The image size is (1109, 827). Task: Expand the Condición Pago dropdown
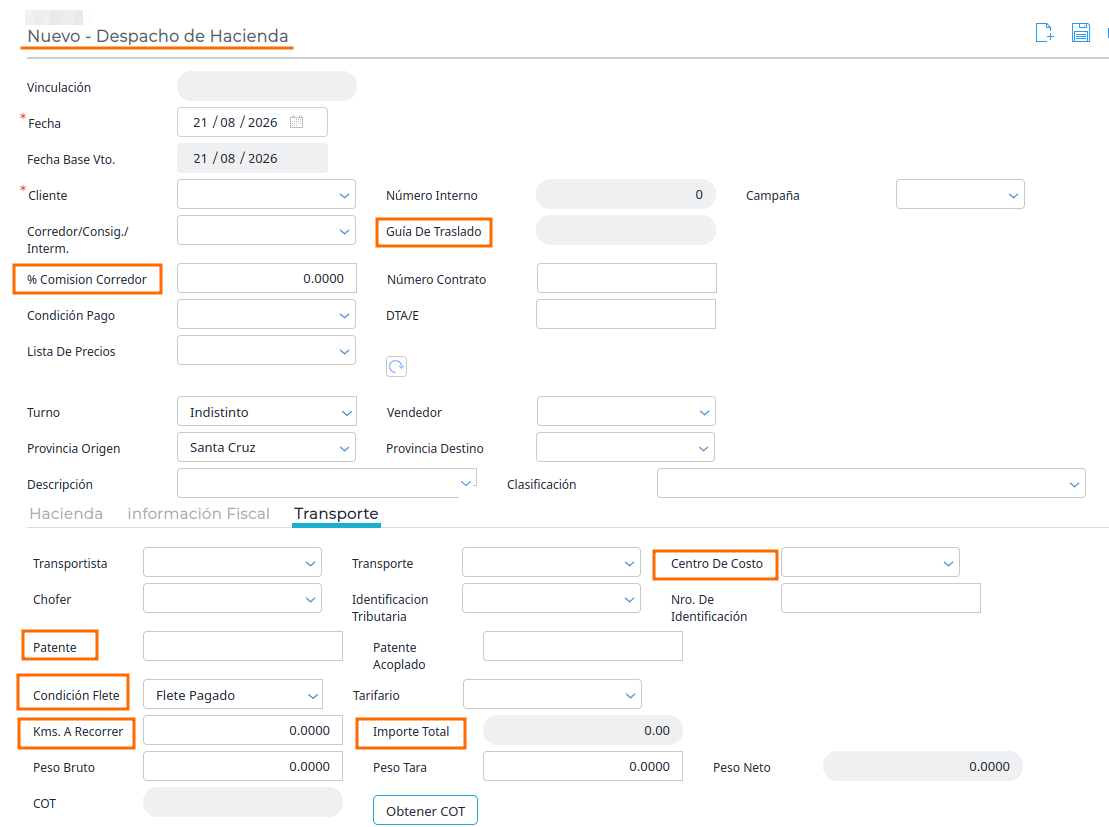pos(266,315)
